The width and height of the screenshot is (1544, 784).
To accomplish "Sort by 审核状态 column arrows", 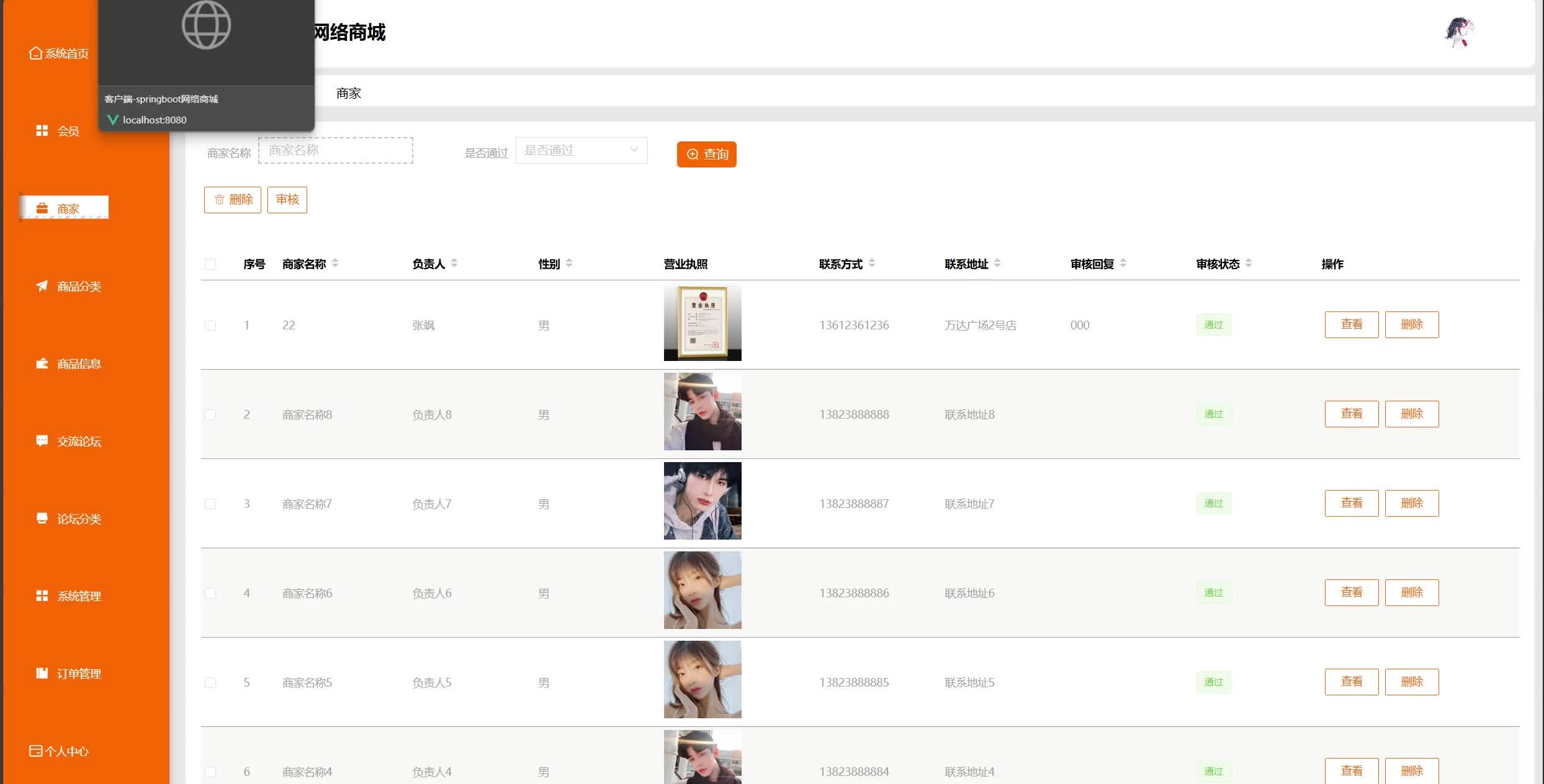I will (x=1249, y=263).
